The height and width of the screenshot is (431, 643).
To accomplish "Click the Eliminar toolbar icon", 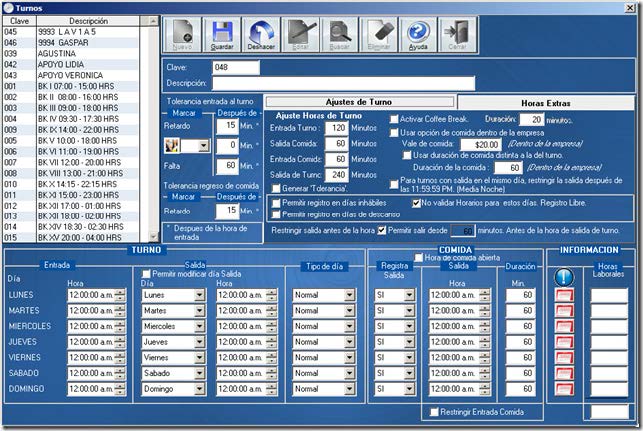I will coord(379,37).
